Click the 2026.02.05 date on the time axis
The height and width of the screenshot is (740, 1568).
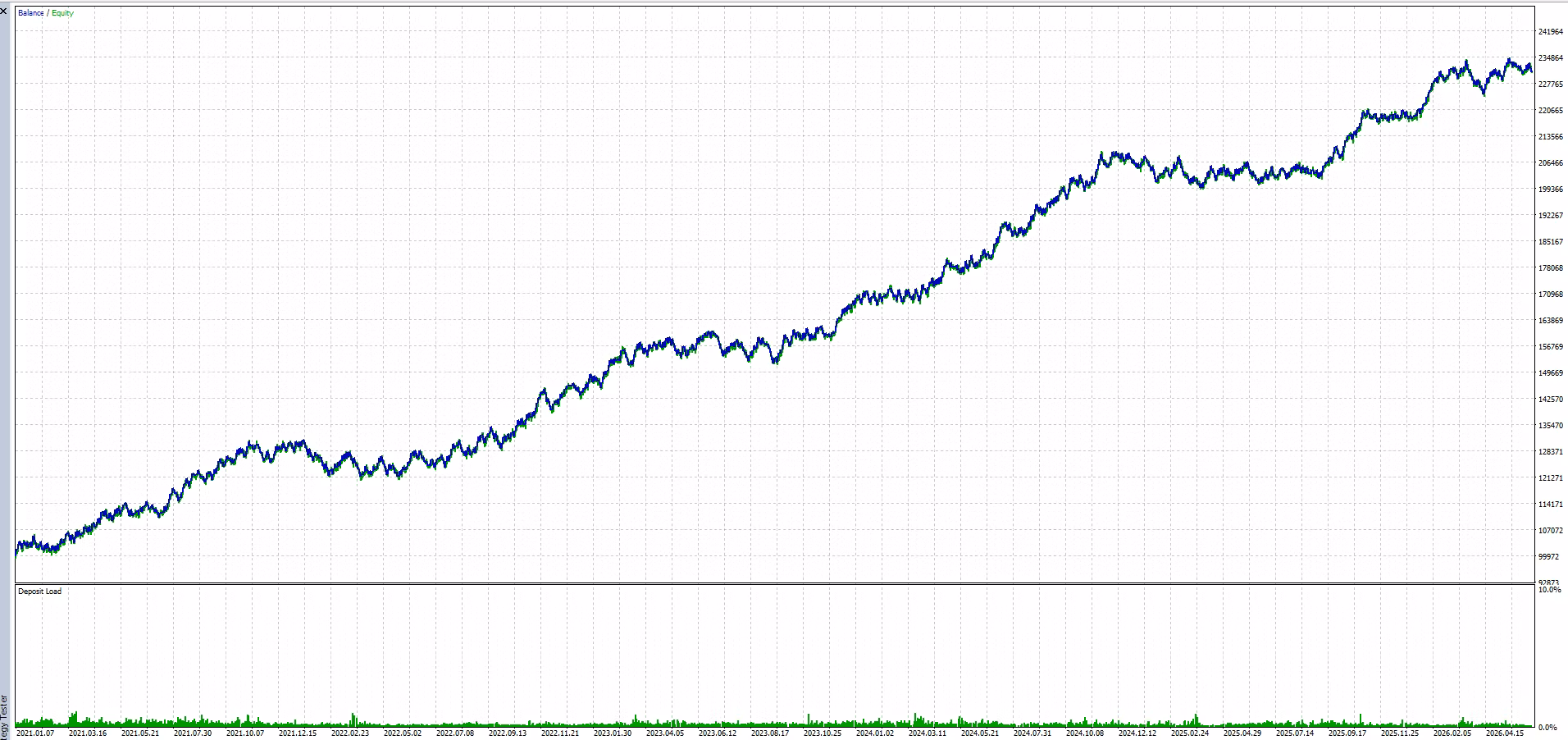pos(1452,734)
